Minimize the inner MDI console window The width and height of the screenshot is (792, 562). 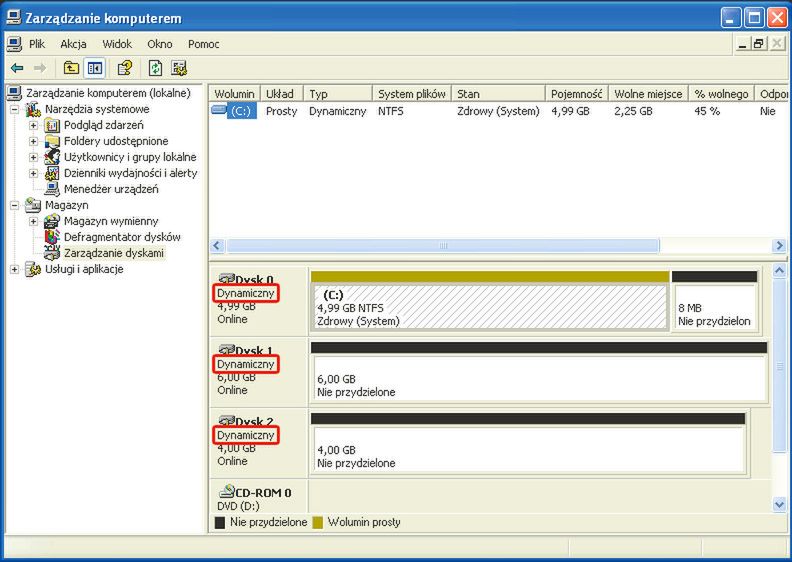pyautogui.click(x=742, y=44)
